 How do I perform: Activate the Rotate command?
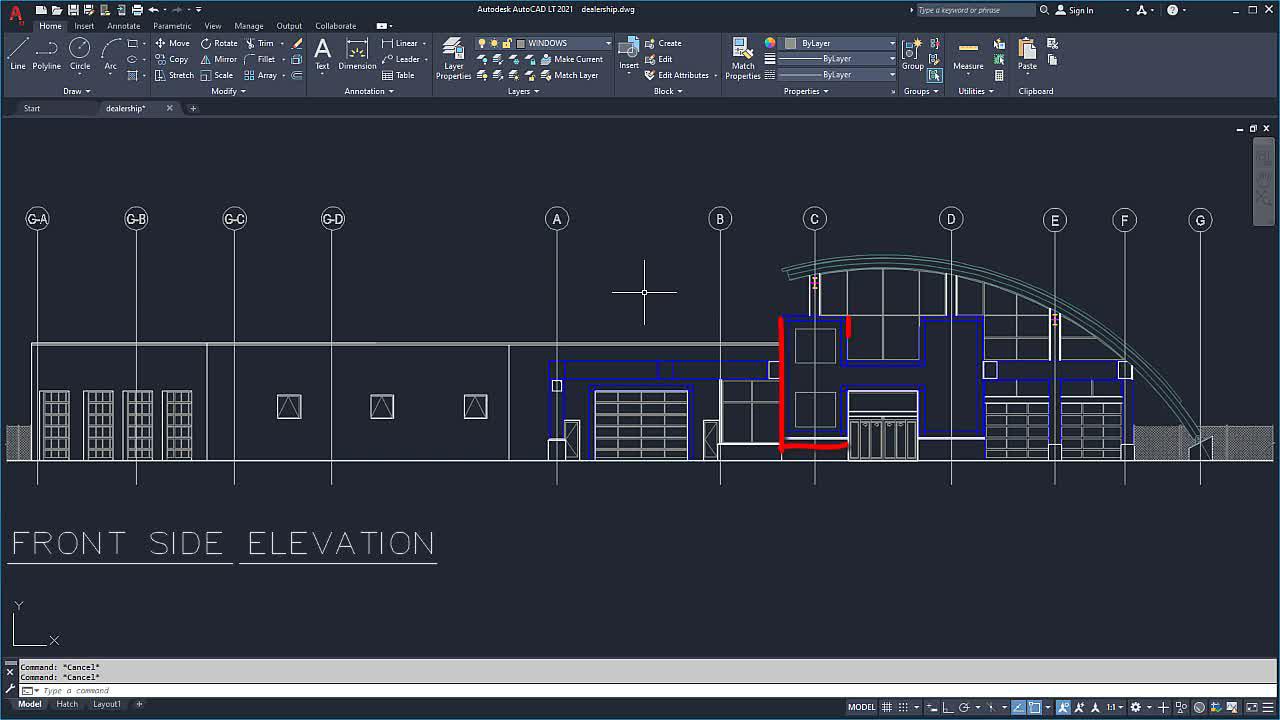point(219,43)
